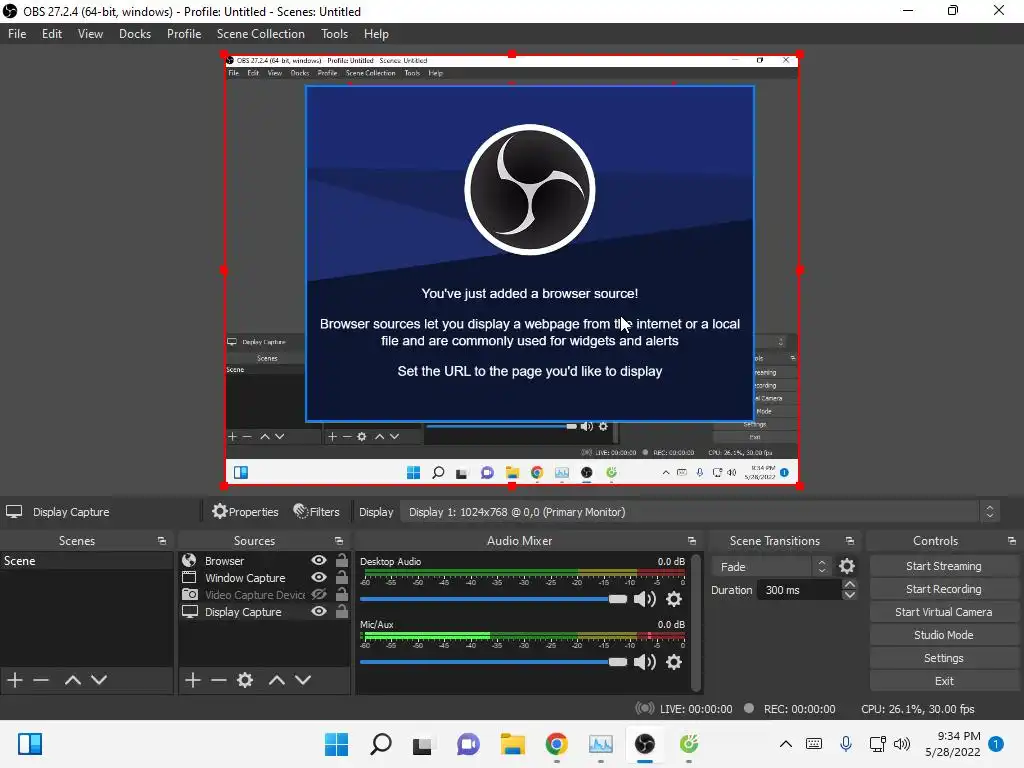Open Mic/Aux settings gear
Viewport: 1024px width, 768px height.
click(x=674, y=662)
